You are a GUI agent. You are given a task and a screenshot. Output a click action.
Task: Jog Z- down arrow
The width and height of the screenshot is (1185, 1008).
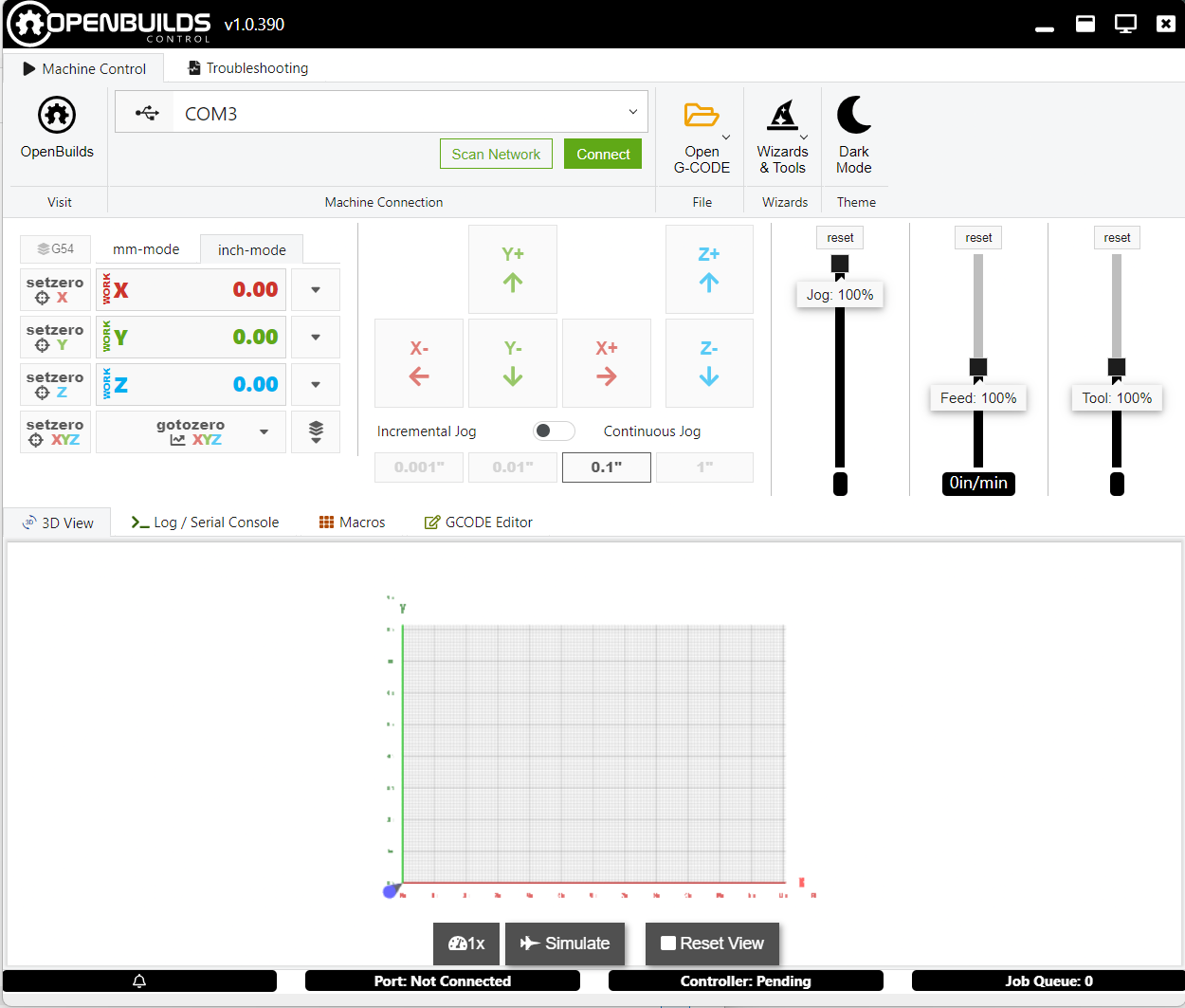709,363
